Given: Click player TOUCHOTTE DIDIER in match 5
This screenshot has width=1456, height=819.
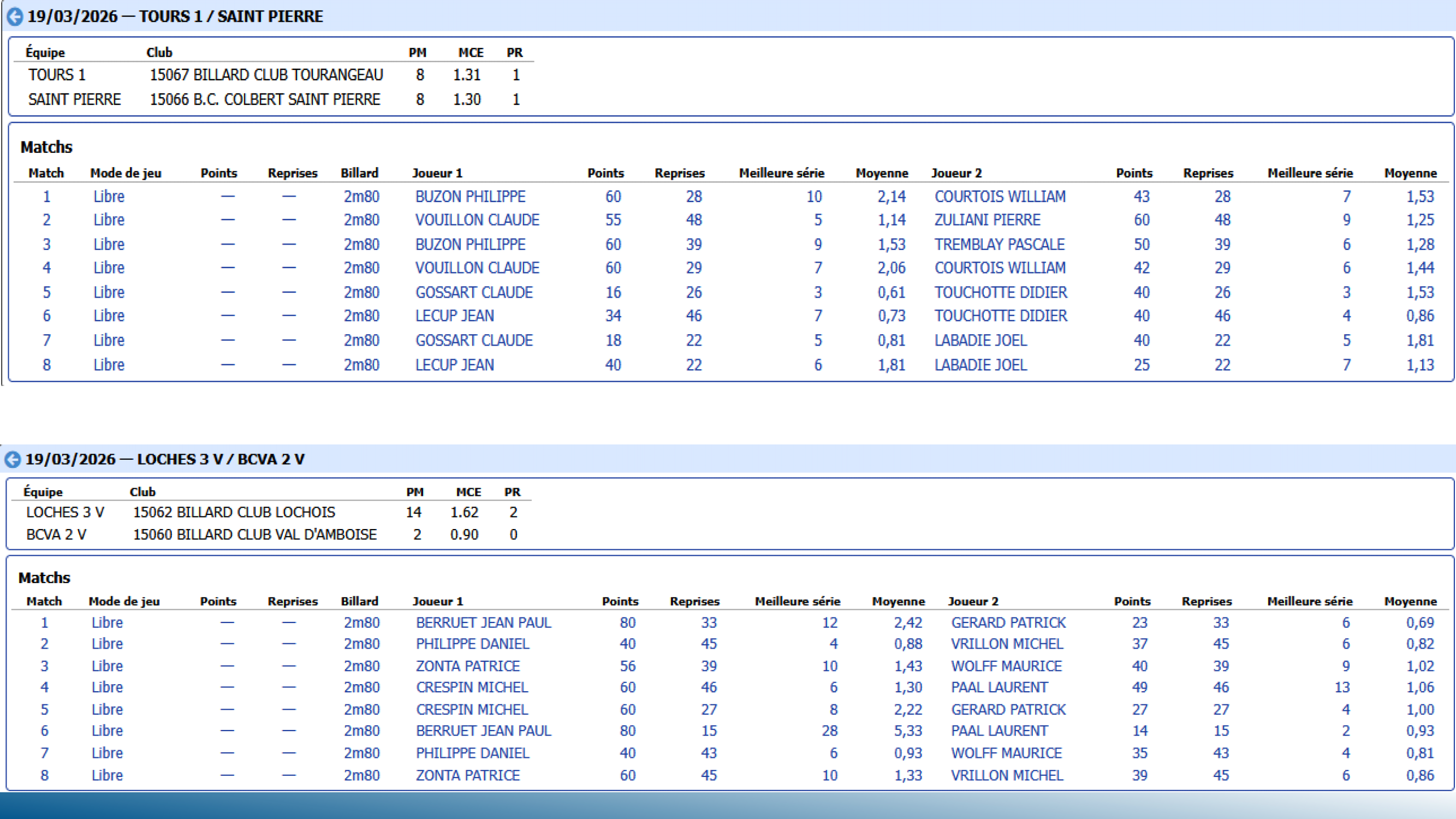Looking at the screenshot, I should 1002,292.
